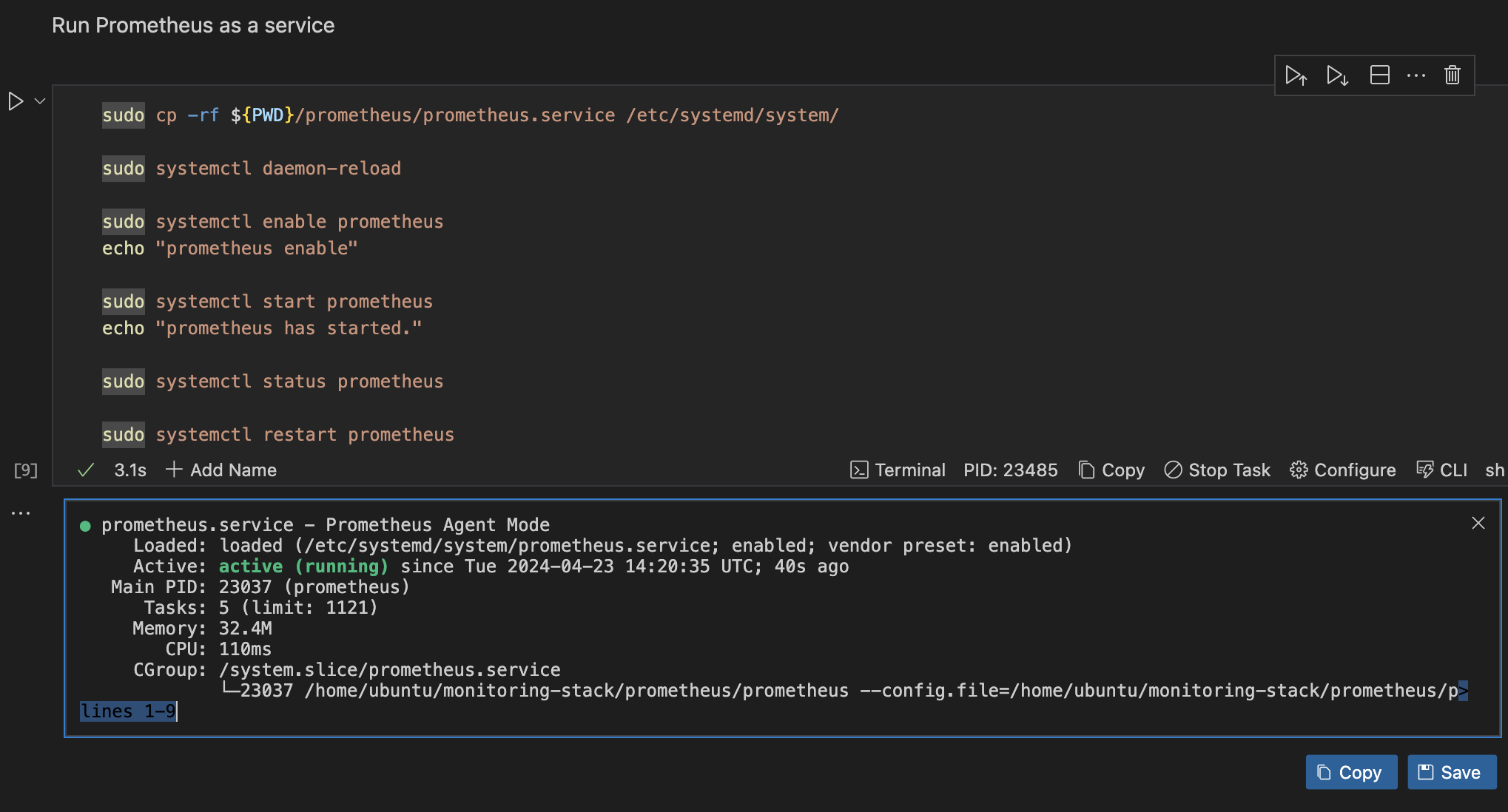Viewport: 1508px width, 812px height.
Task: Click the 'sudo cp -rf' command line
Action: [x=471, y=115]
